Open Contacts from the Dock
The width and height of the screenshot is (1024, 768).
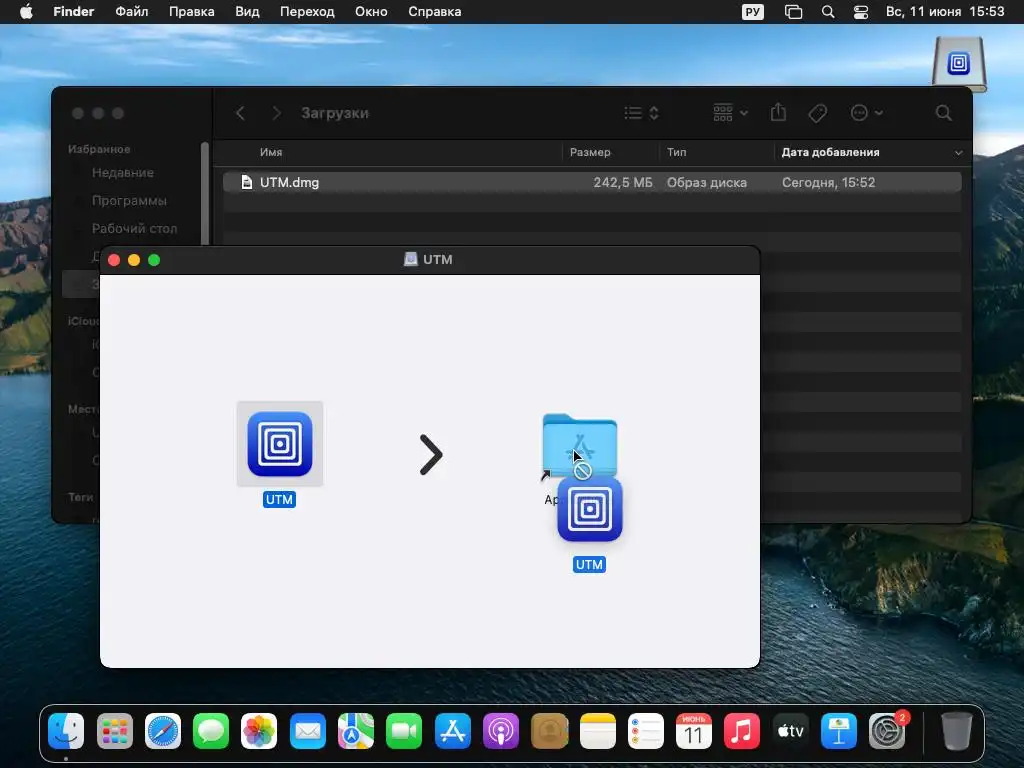pyautogui.click(x=549, y=731)
